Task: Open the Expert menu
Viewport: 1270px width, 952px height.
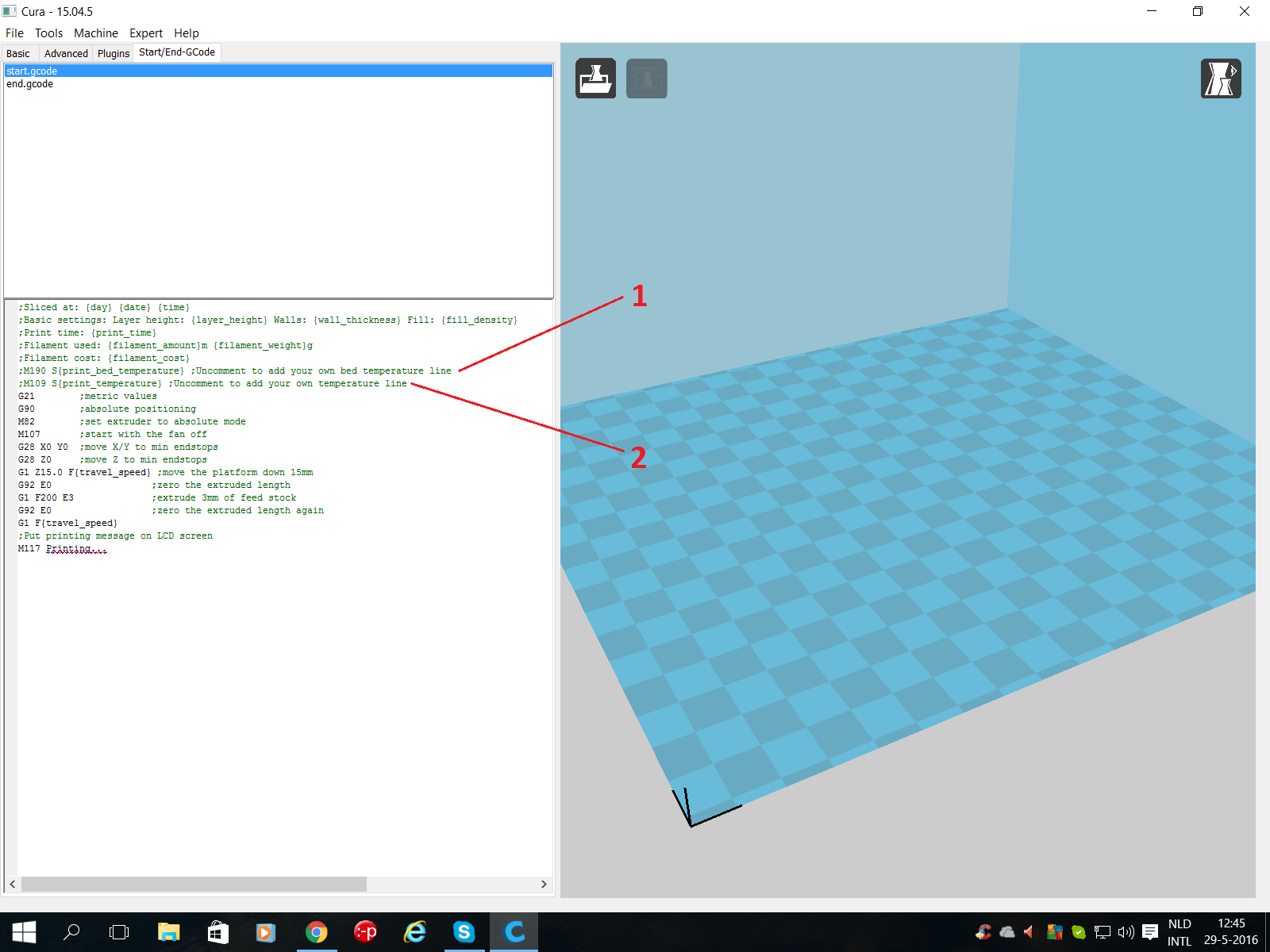Action: click(146, 33)
